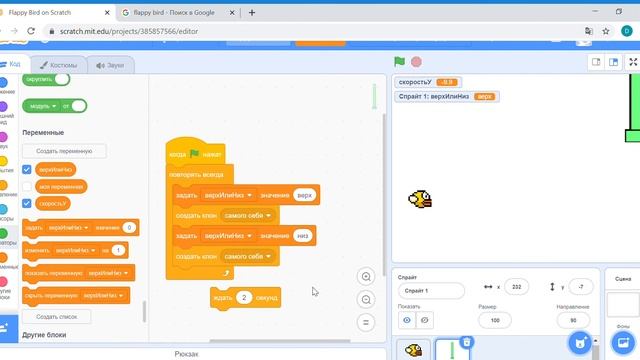Click the ждать 2 секунд block
This screenshot has width=640, height=360.
[x=245, y=298]
